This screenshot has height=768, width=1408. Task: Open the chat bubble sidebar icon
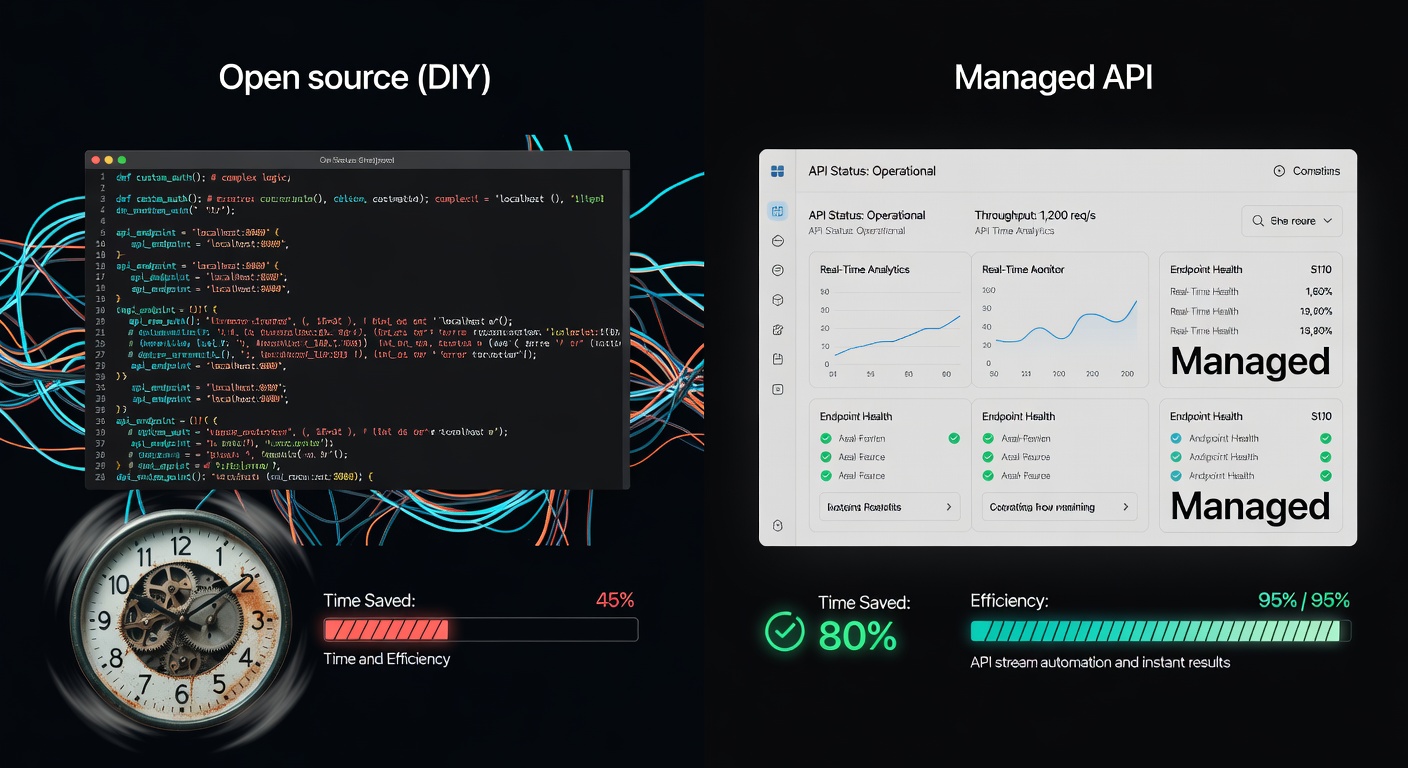[x=777, y=270]
